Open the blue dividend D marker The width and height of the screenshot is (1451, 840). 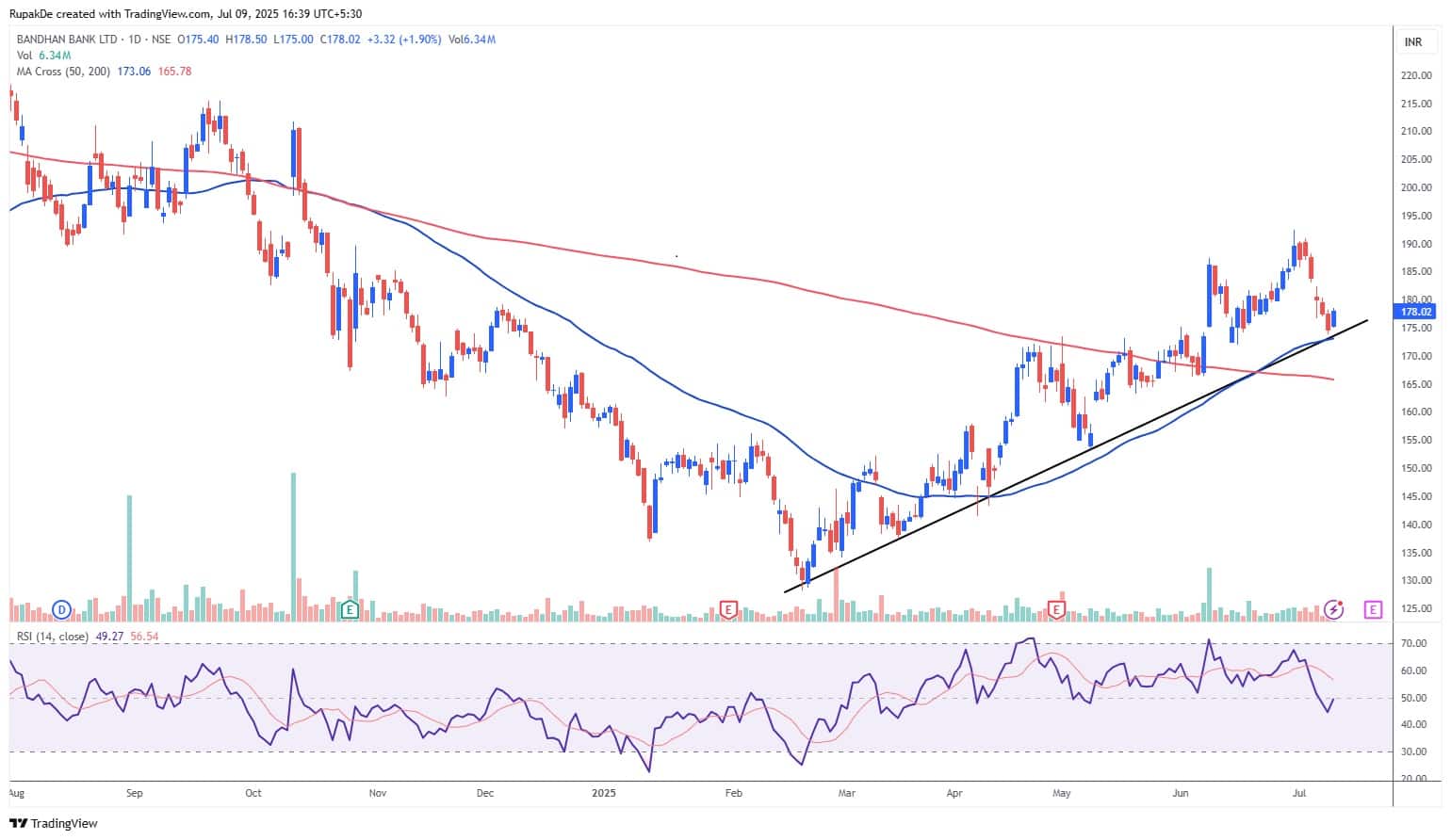coord(62,610)
